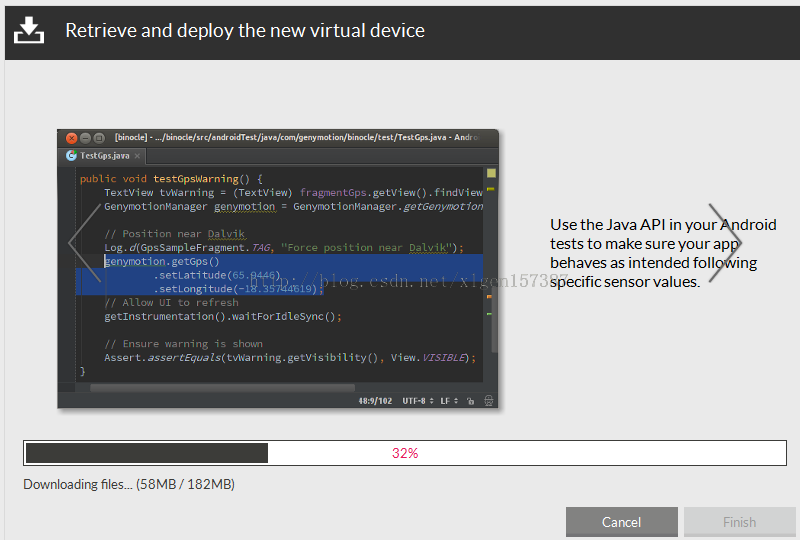Select the TestGps.java editor tab

tap(104, 156)
